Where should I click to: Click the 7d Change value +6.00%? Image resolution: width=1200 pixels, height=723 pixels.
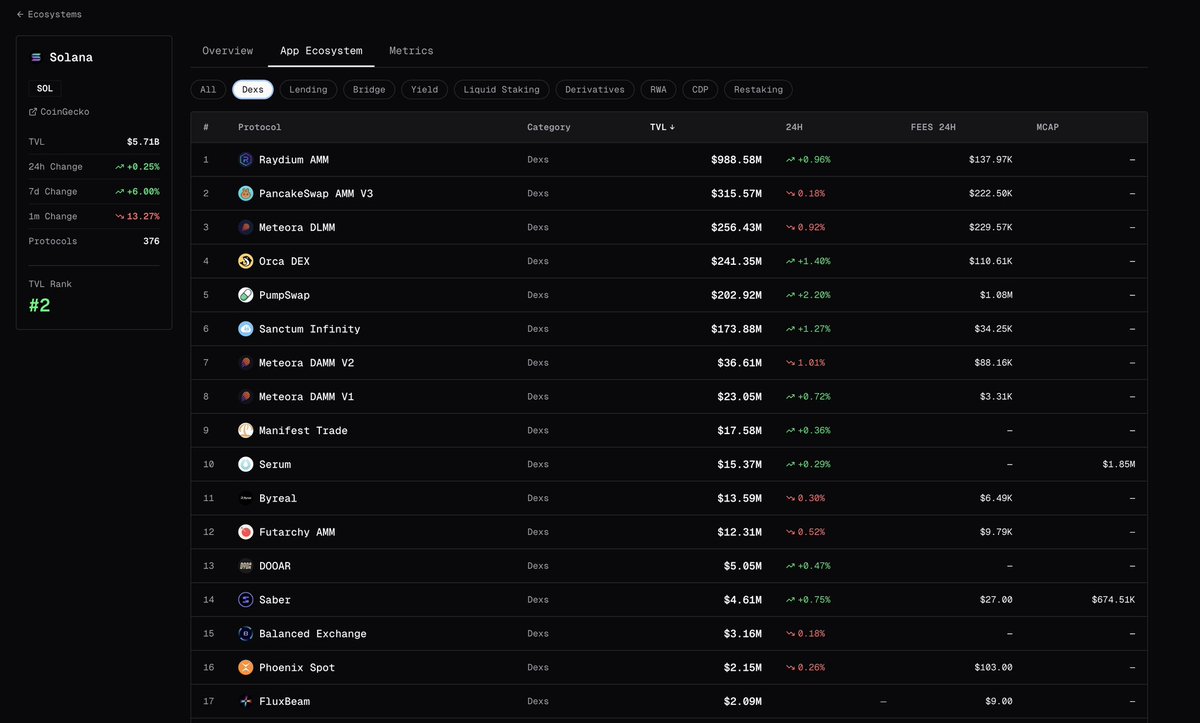tap(137, 191)
